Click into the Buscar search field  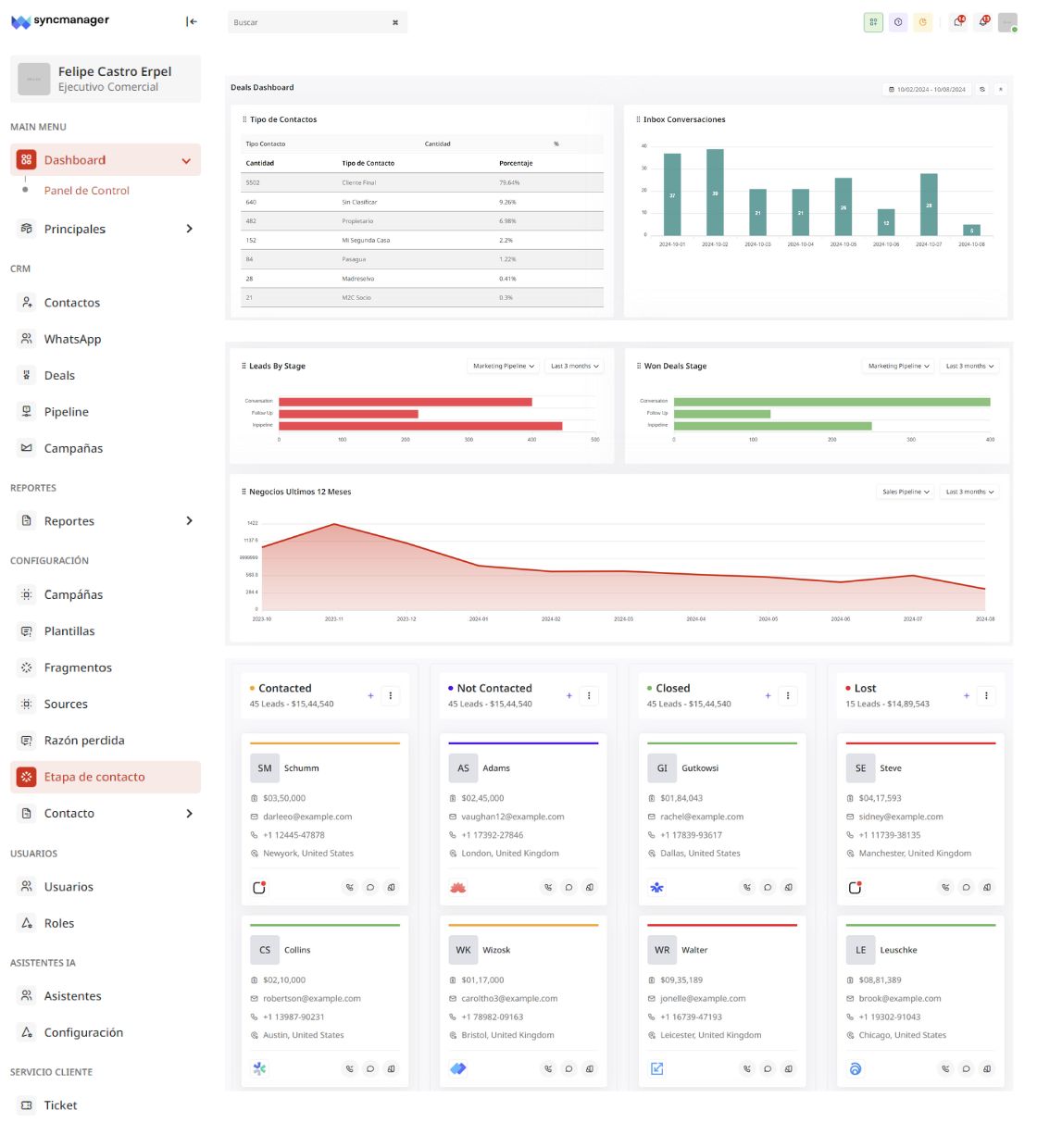(x=306, y=22)
